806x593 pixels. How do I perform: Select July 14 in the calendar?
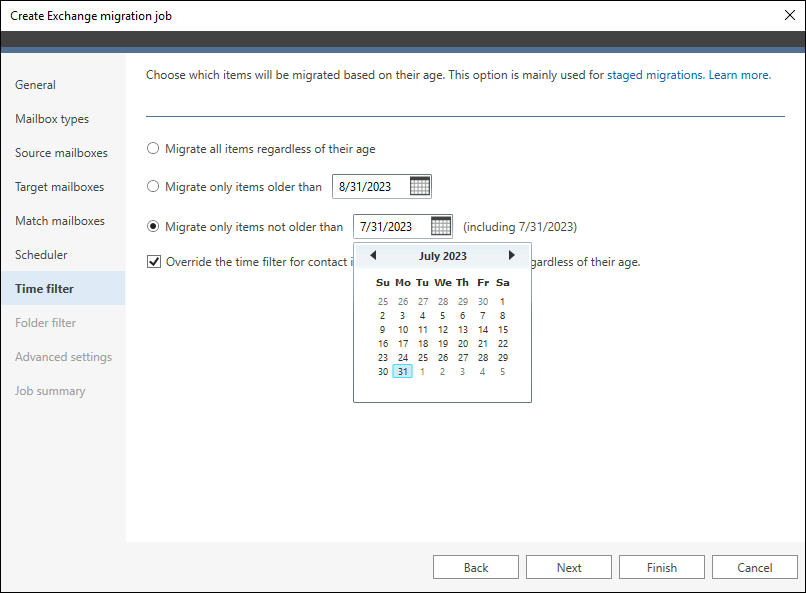pyautogui.click(x=483, y=329)
